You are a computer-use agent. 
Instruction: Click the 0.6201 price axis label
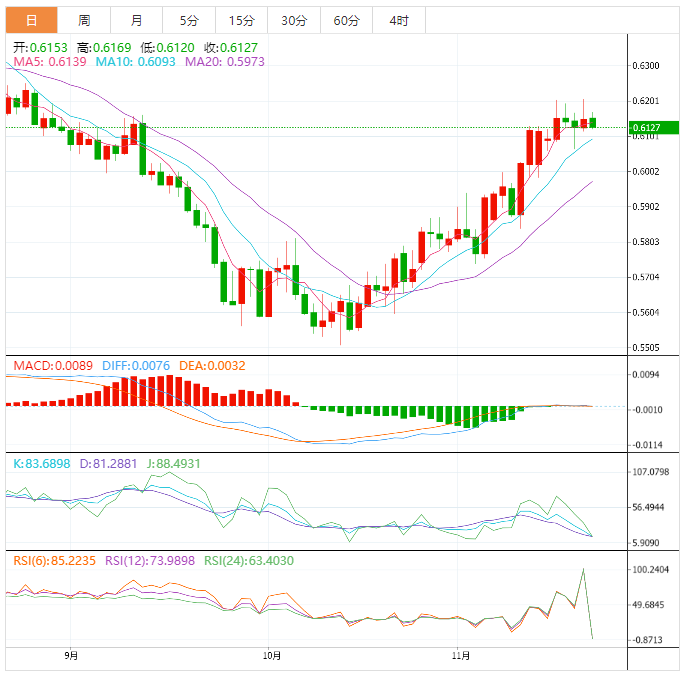(646, 101)
